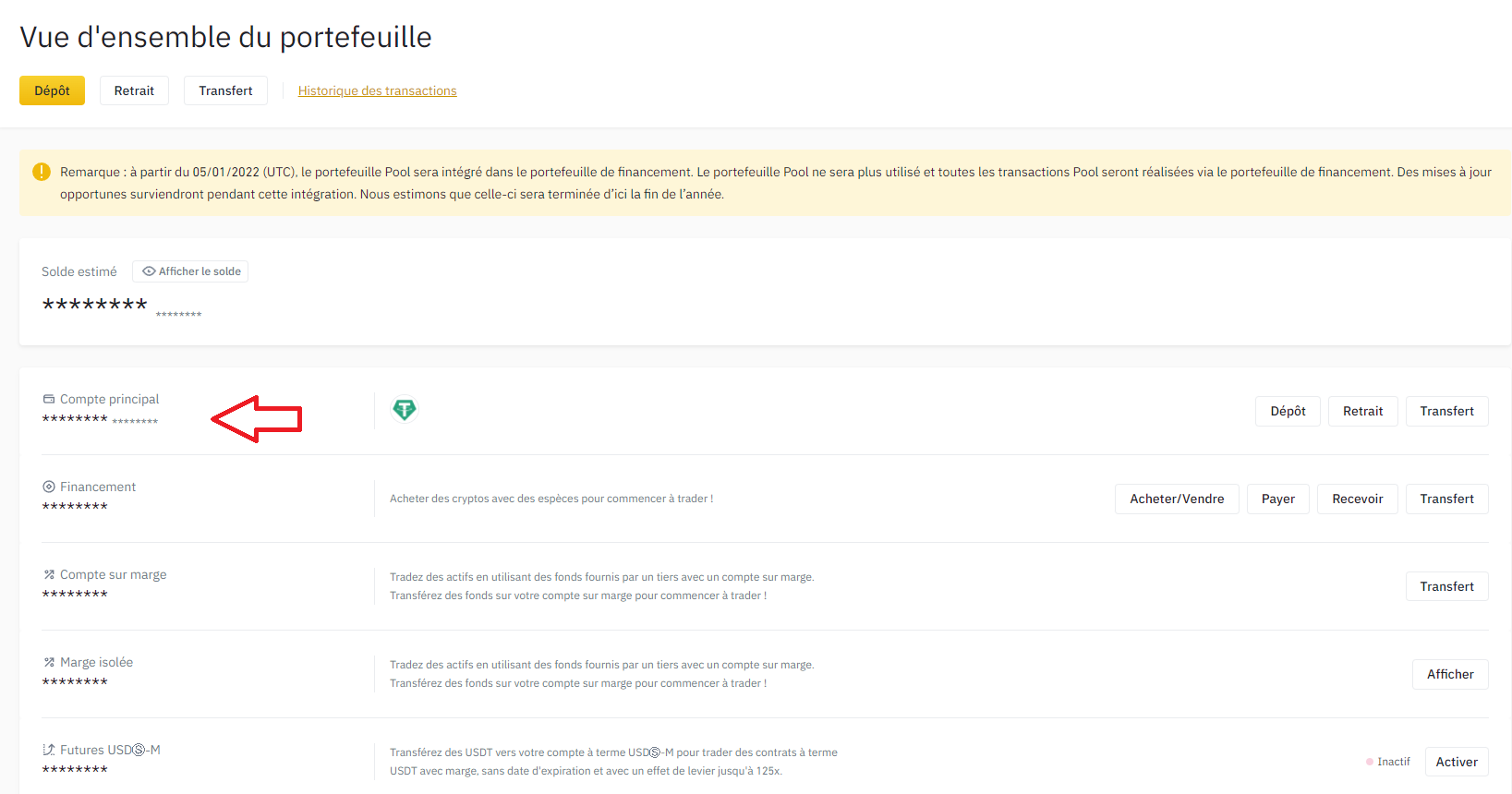The height and width of the screenshot is (794, 1512).
Task: Click Retrait in the Compte principal row
Action: pyautogui.click(x=1362, y=411)
